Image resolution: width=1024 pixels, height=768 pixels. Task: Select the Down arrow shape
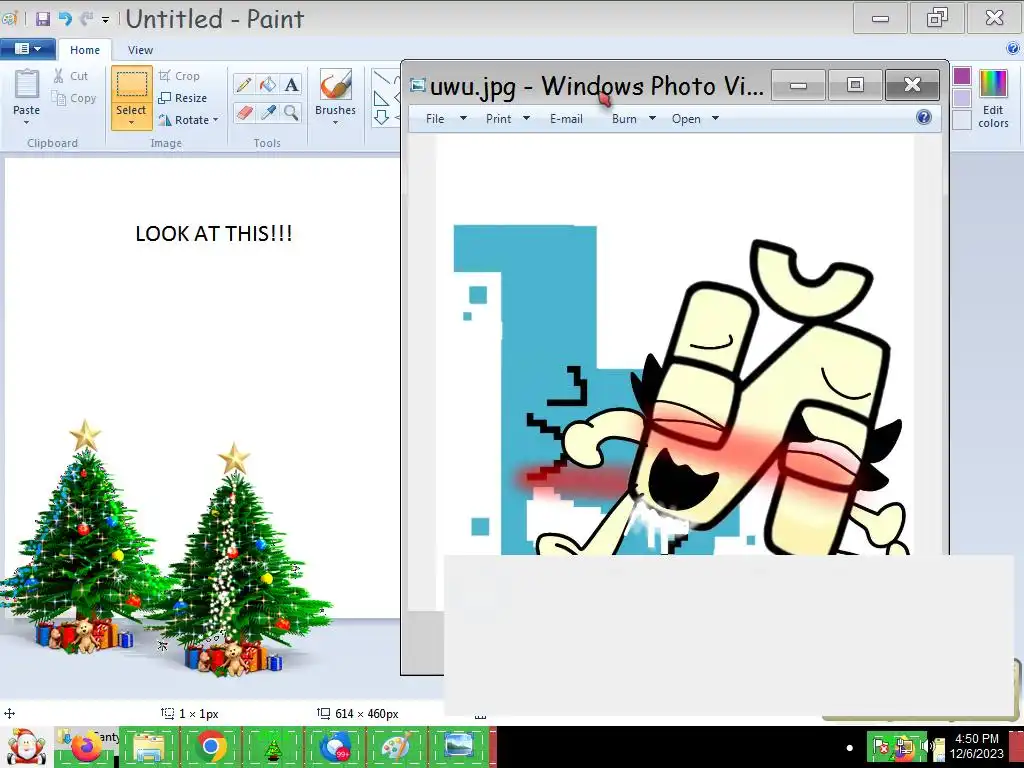point(381,117)
